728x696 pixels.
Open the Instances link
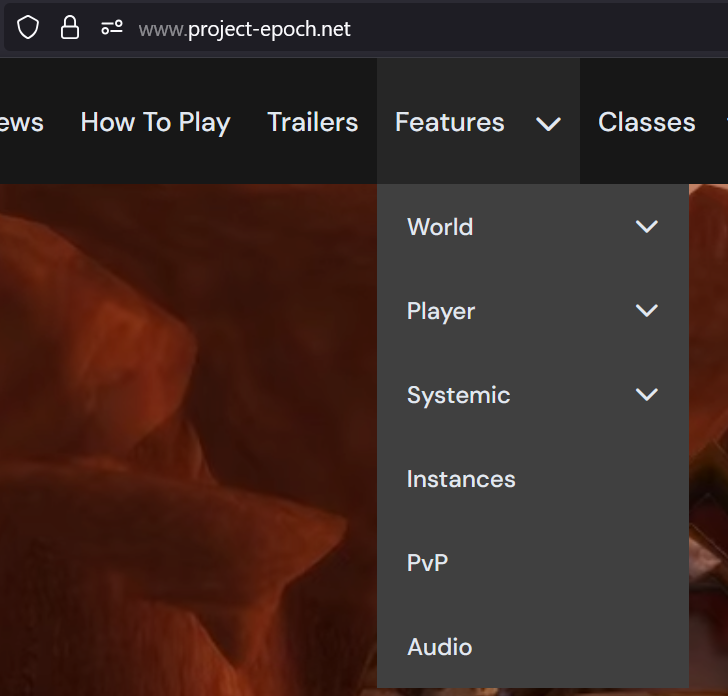461,479
